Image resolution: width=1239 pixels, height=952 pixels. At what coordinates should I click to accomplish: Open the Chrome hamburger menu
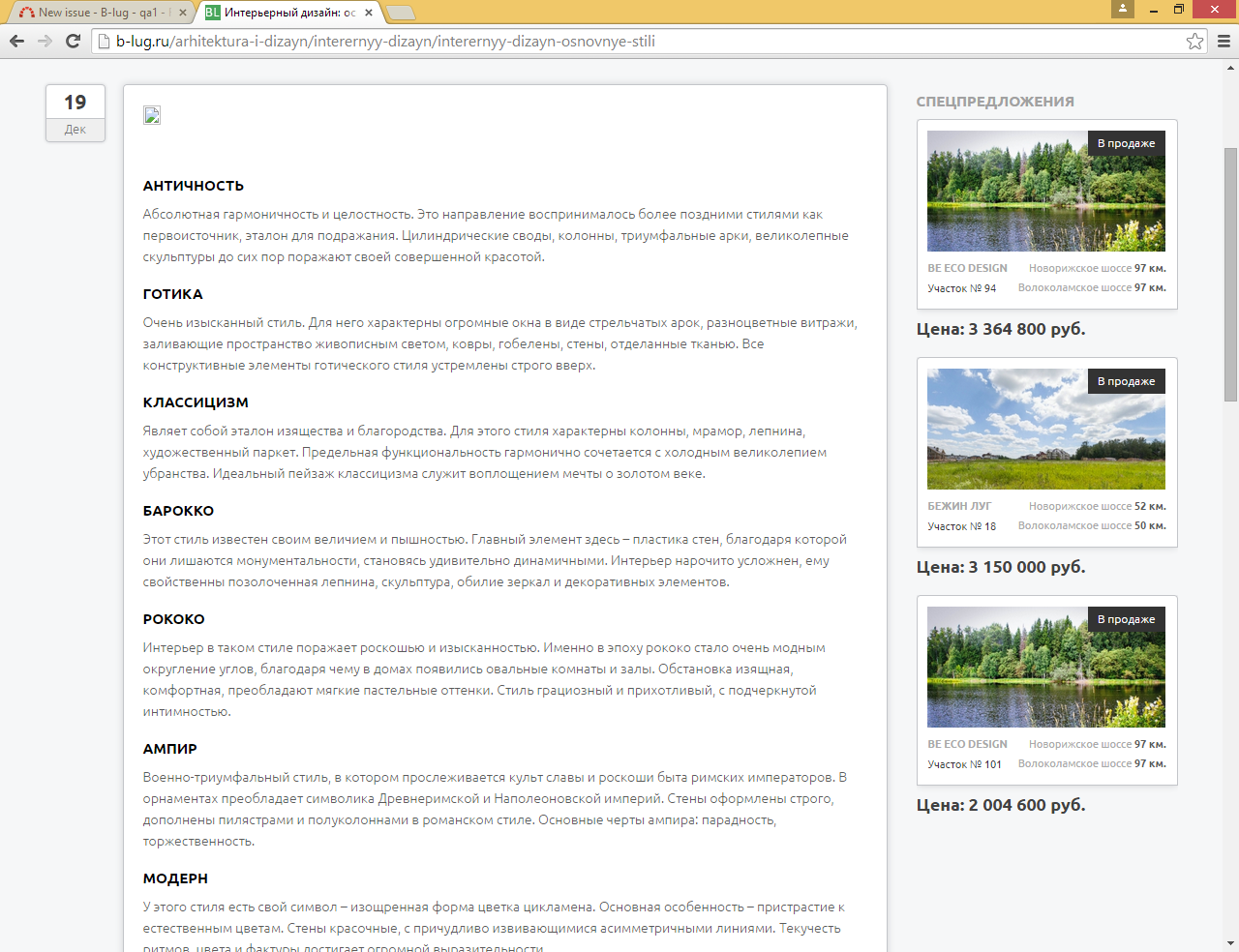1224,41
